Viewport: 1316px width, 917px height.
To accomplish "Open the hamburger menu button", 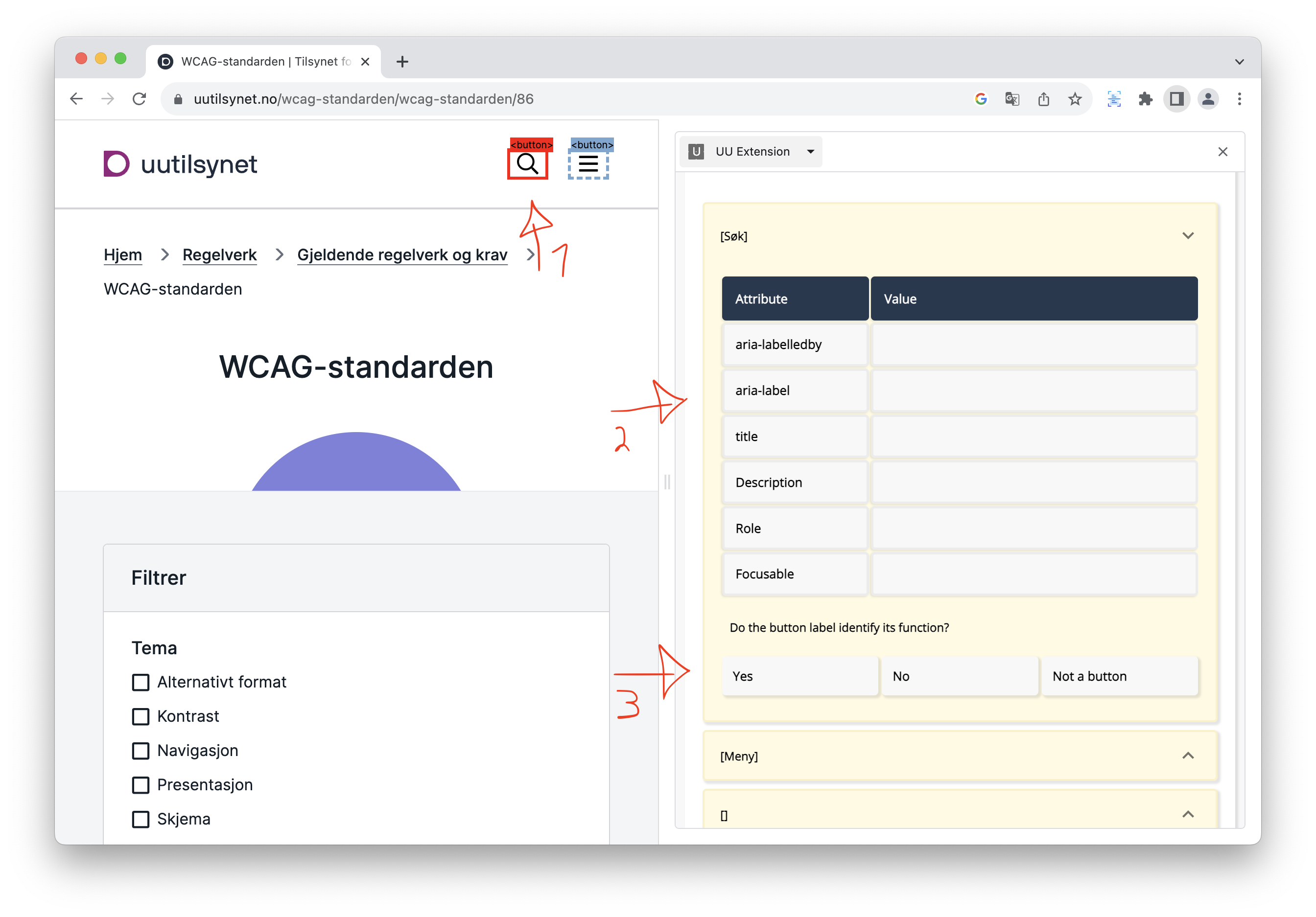I will [588, 164].
